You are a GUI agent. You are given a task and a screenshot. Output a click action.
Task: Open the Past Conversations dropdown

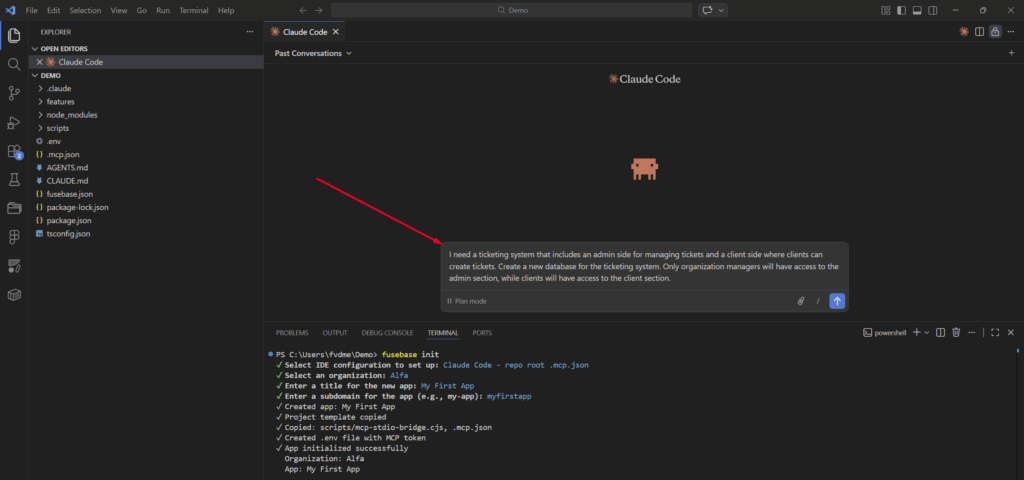(313, 53)
